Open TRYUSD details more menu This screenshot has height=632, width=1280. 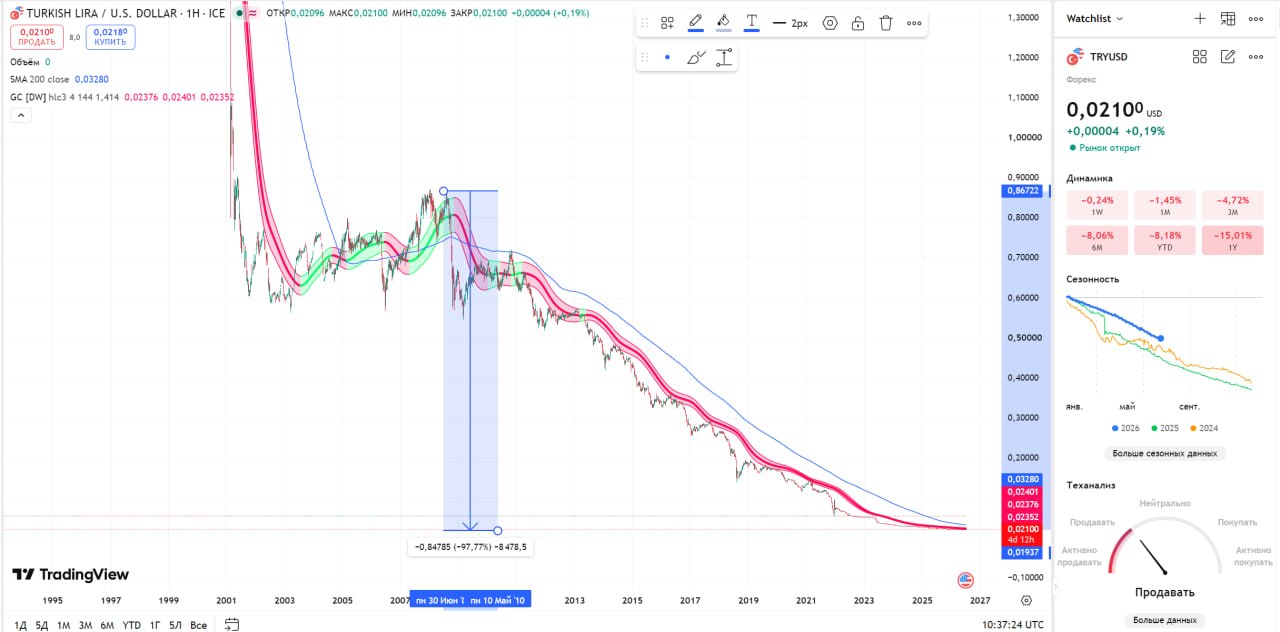[x=1256, y=57]
